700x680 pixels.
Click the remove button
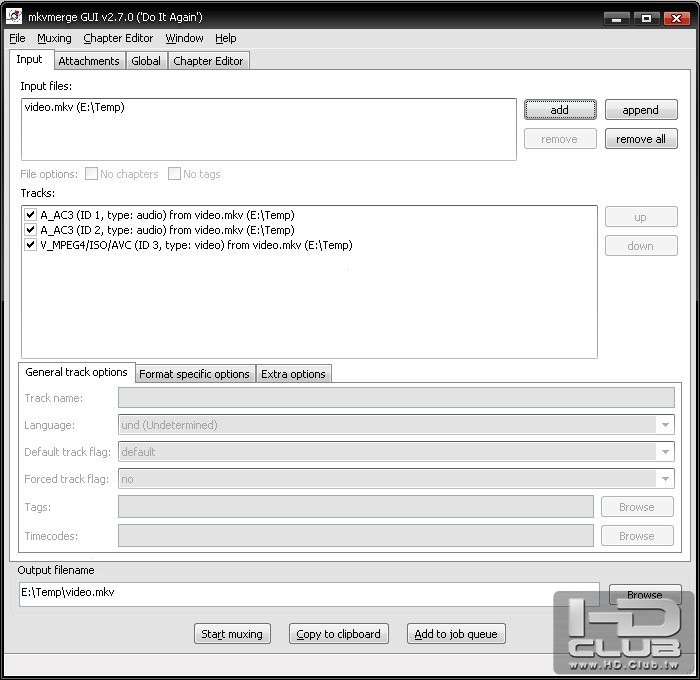(560, 139)
